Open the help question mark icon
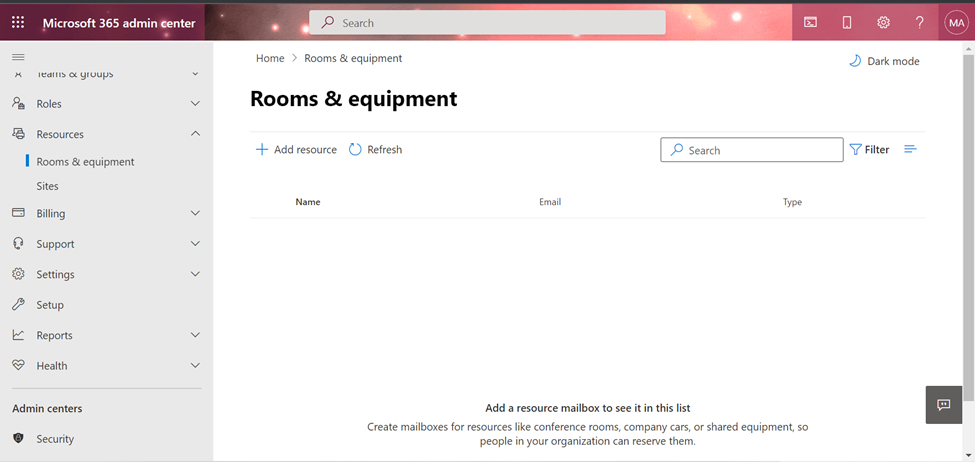The image size is (975, 462). pyautogui.click(x=920, y=23)
